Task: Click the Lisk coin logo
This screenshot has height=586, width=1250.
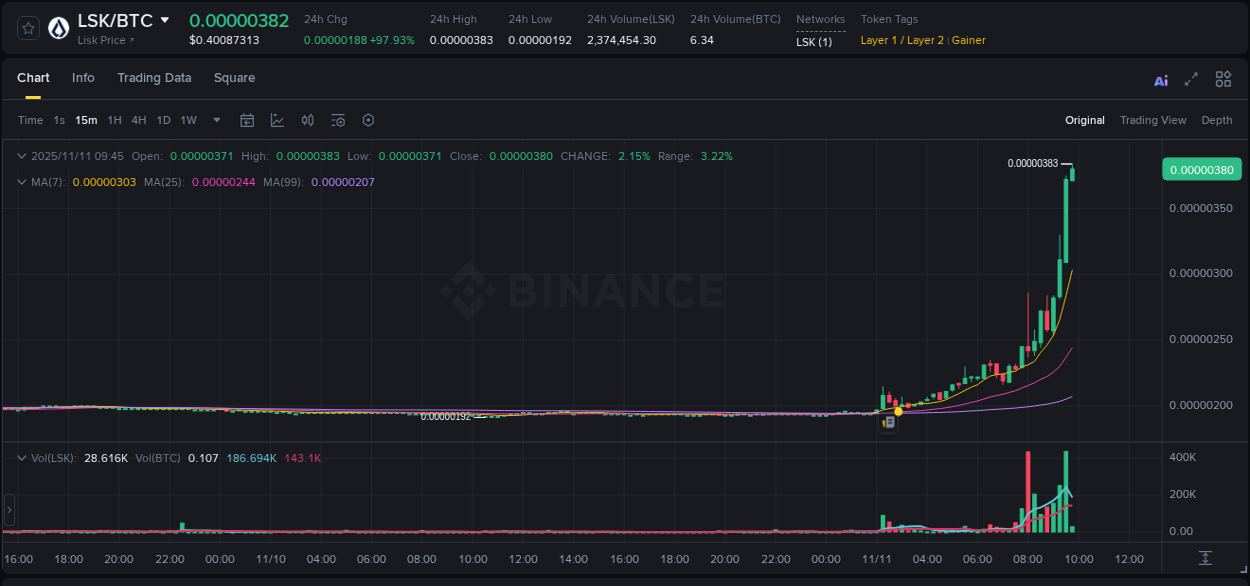Action: [x=57, y=27]
